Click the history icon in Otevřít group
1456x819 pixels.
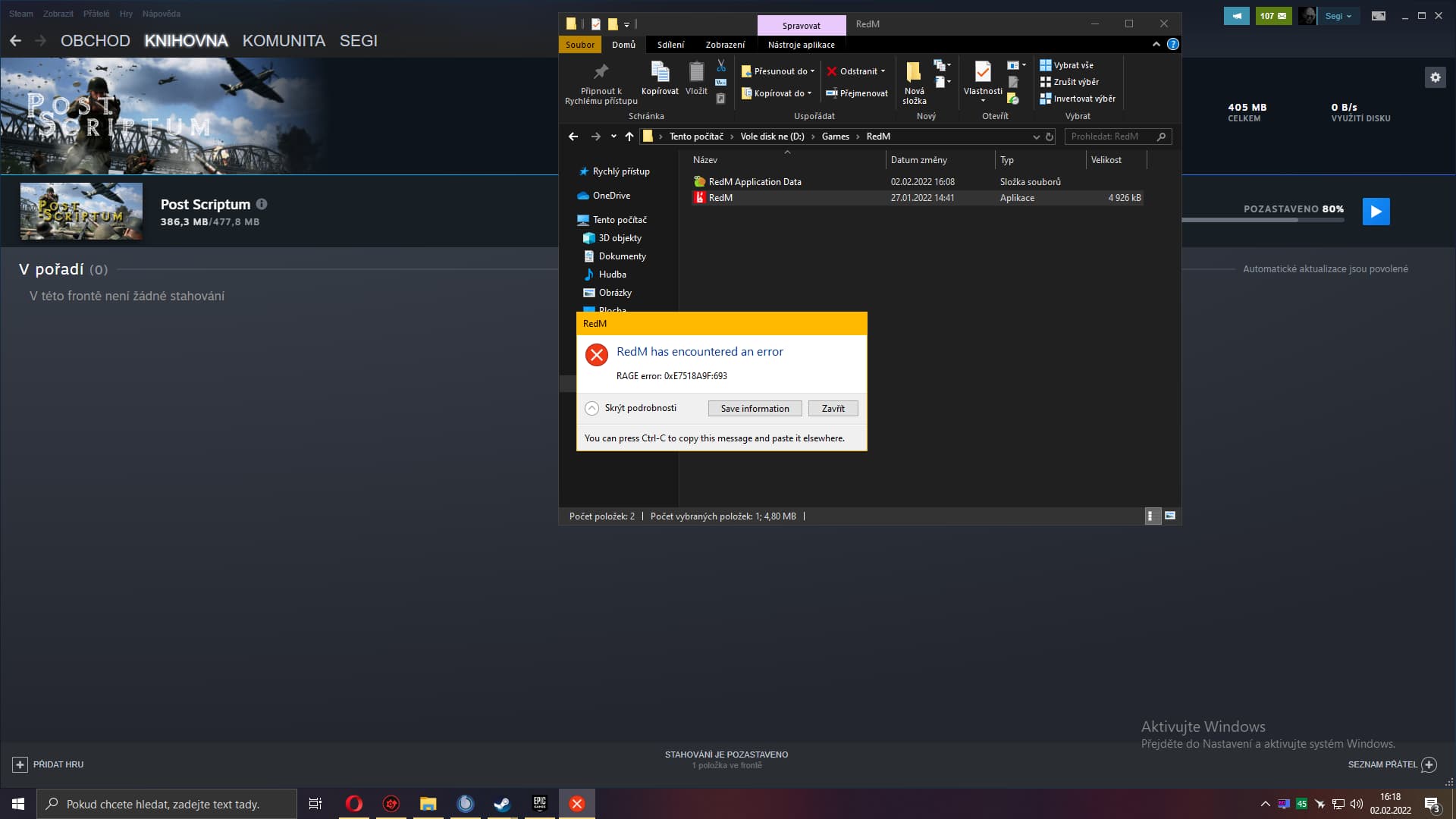(1013, 99)
